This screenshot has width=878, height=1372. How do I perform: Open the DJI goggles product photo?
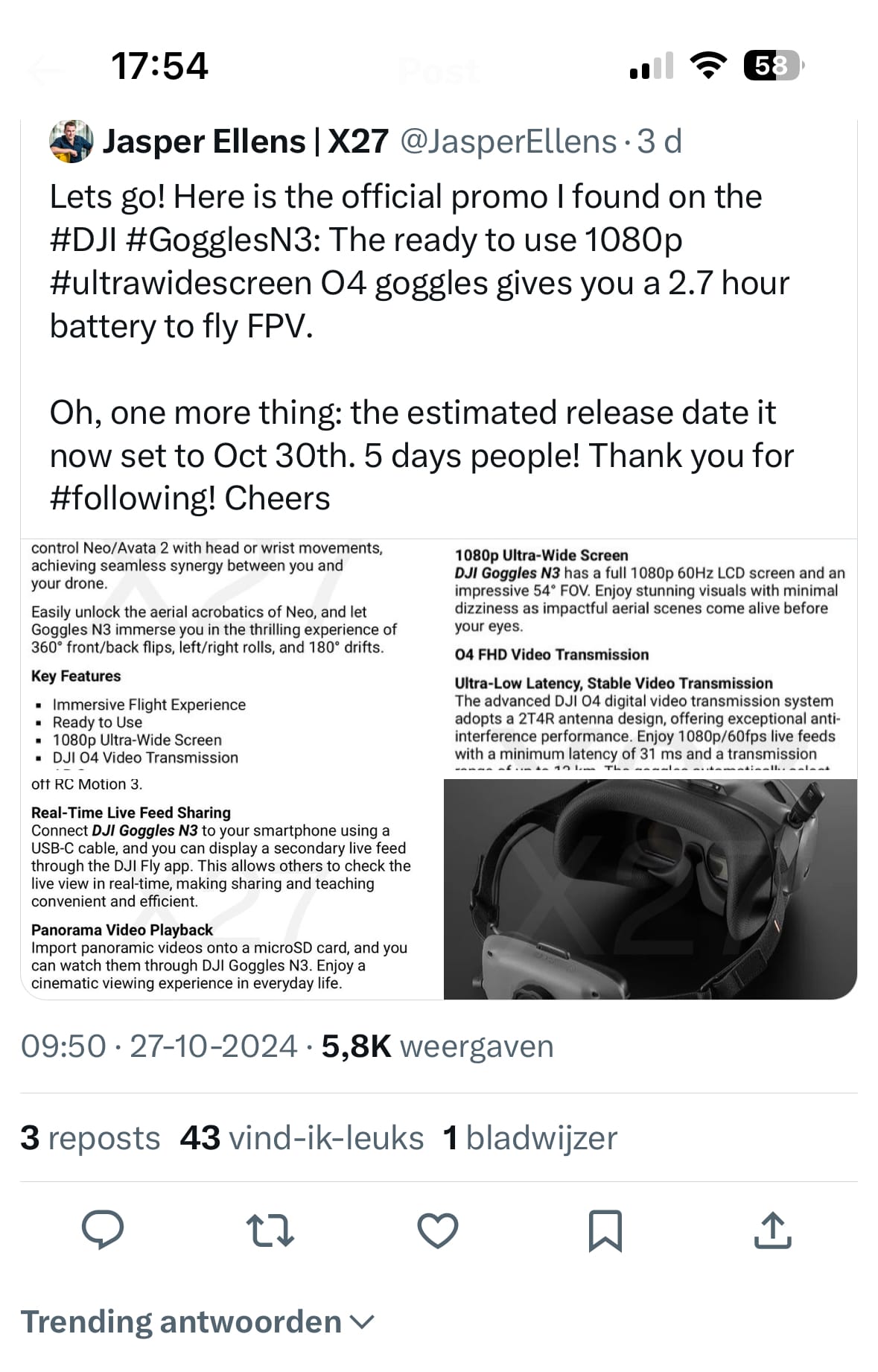(650, 889)
